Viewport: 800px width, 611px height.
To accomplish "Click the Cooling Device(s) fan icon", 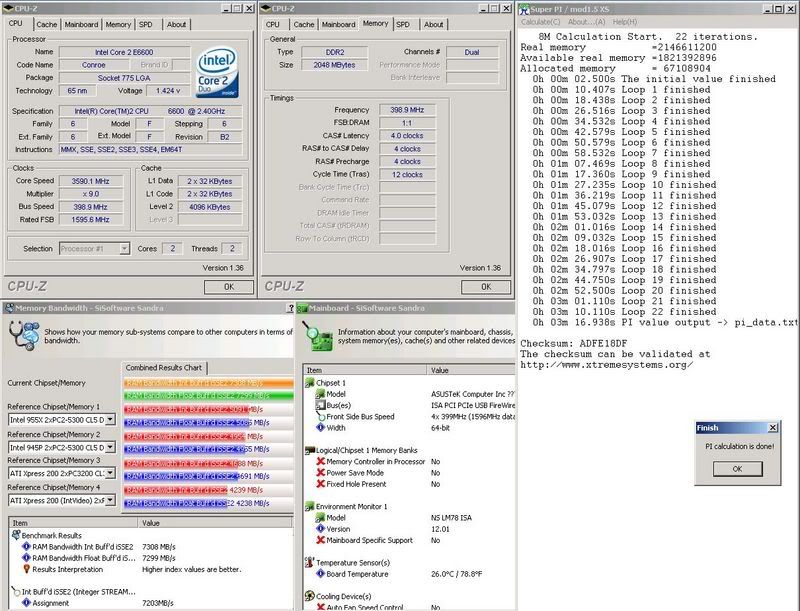I will [309, 596].
